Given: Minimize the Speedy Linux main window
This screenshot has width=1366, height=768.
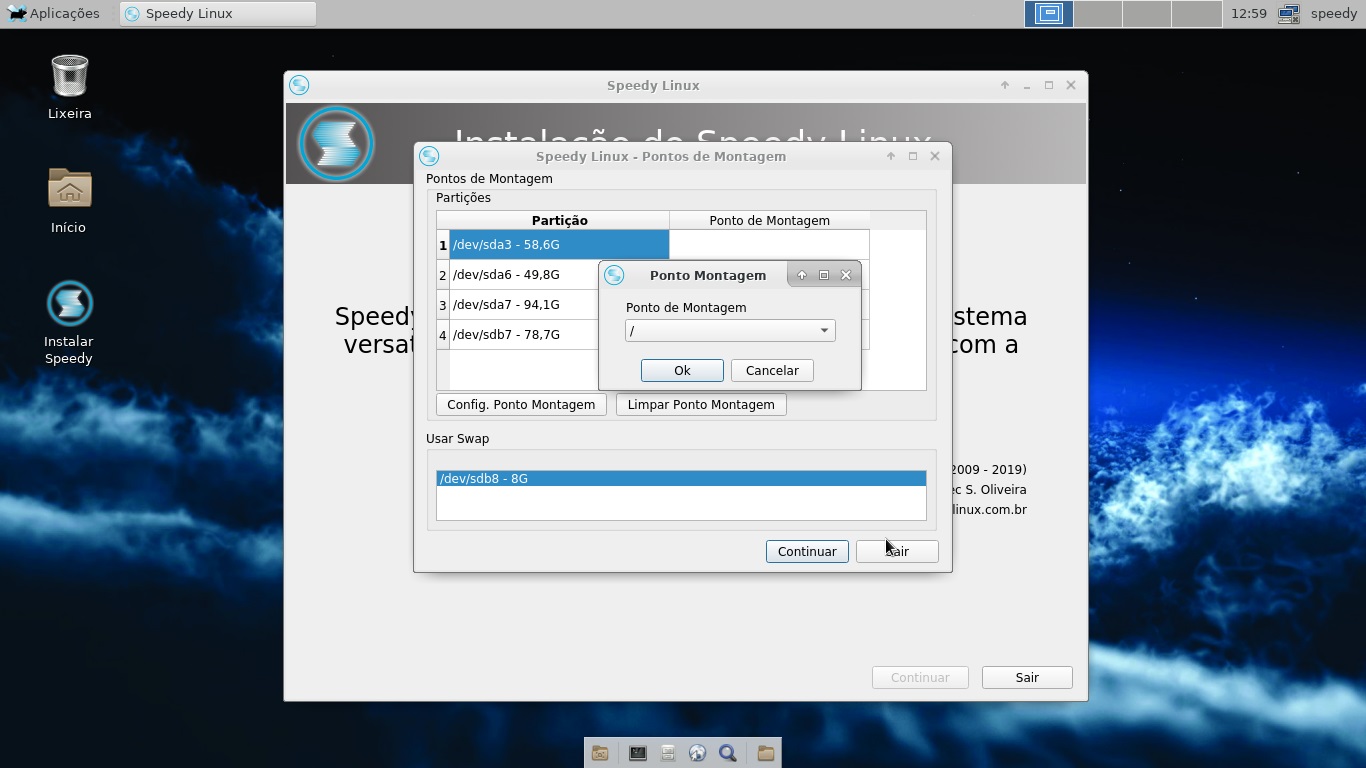Looking at the screenshot, I should click(1027, 85).
